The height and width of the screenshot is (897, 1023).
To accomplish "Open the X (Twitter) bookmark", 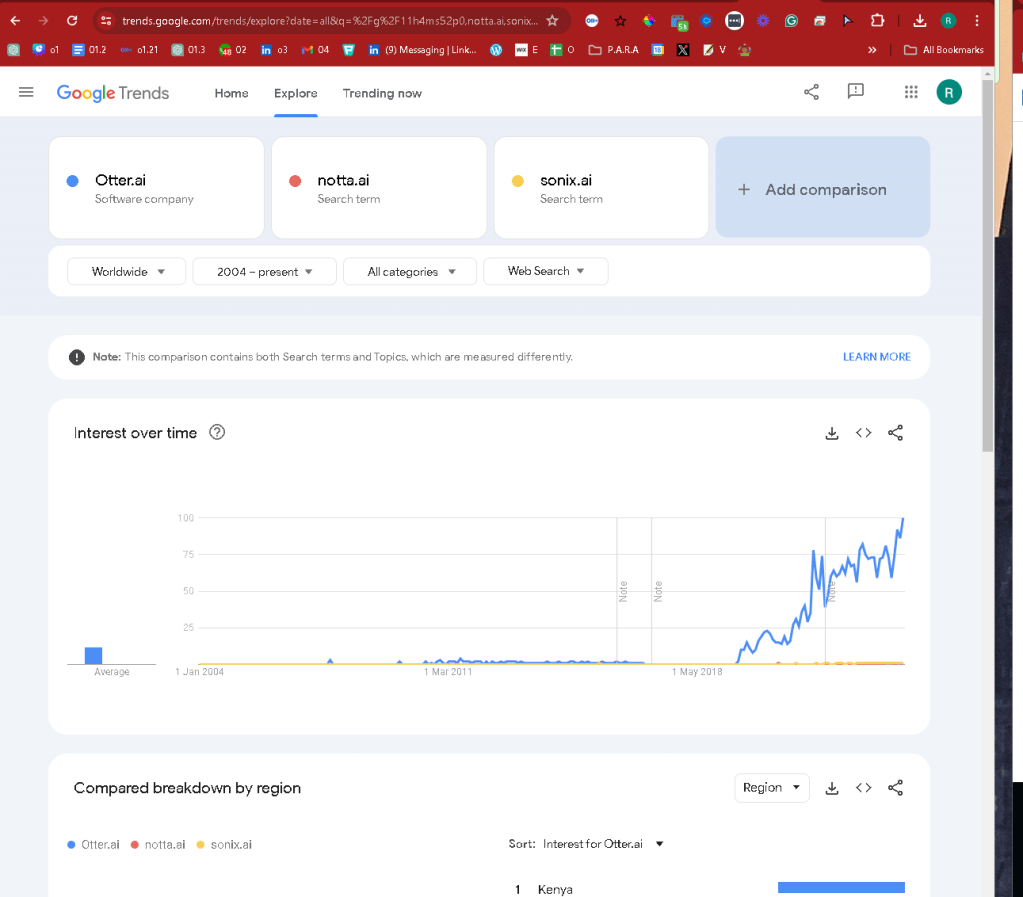I will click(682, 50).
